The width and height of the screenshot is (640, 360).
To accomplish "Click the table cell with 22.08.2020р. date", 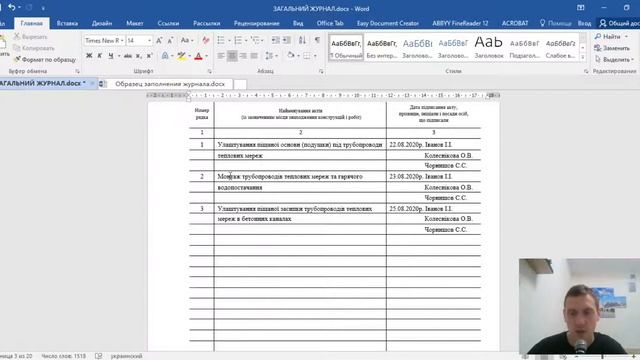I will pos(433,144).
